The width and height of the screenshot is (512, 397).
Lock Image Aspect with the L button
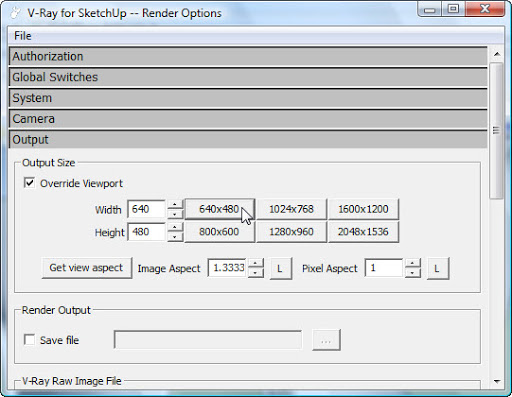click(x=280, y=268)
